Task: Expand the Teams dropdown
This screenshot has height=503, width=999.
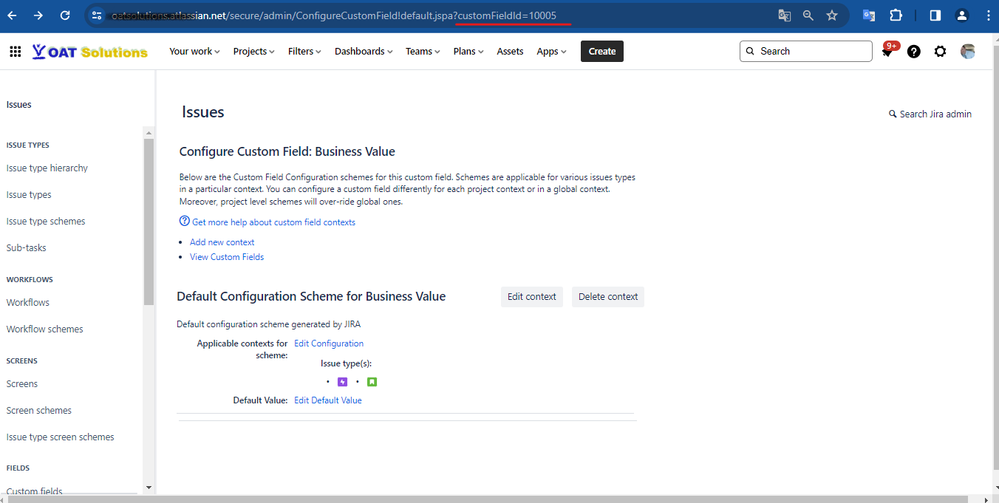Action: coord(423,52)
